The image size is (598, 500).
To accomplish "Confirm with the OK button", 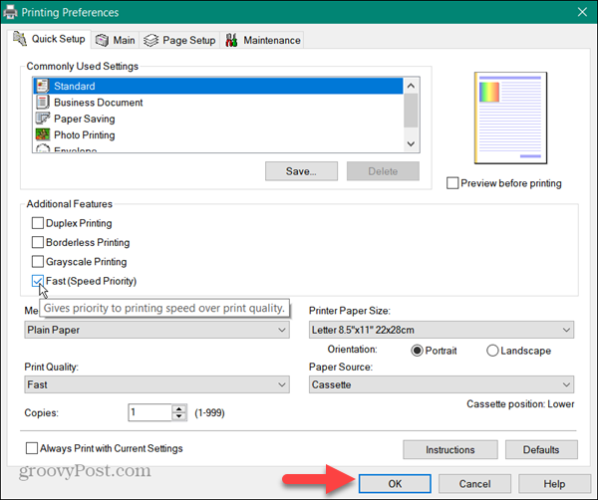I will [x=395, y=484].
